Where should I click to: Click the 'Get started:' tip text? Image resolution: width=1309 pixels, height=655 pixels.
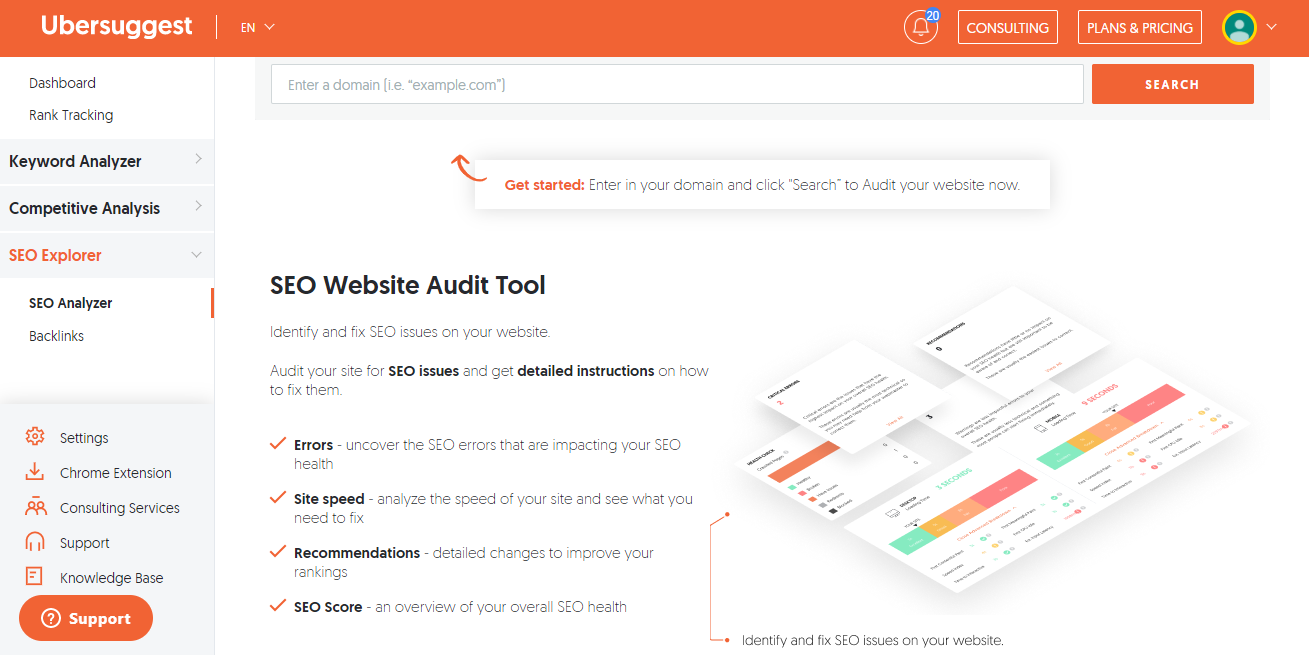(x=544, y=185)
